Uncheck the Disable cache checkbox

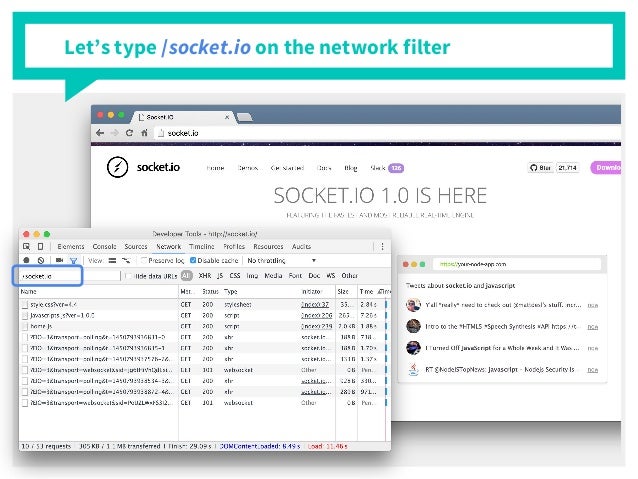pos(193,260)
